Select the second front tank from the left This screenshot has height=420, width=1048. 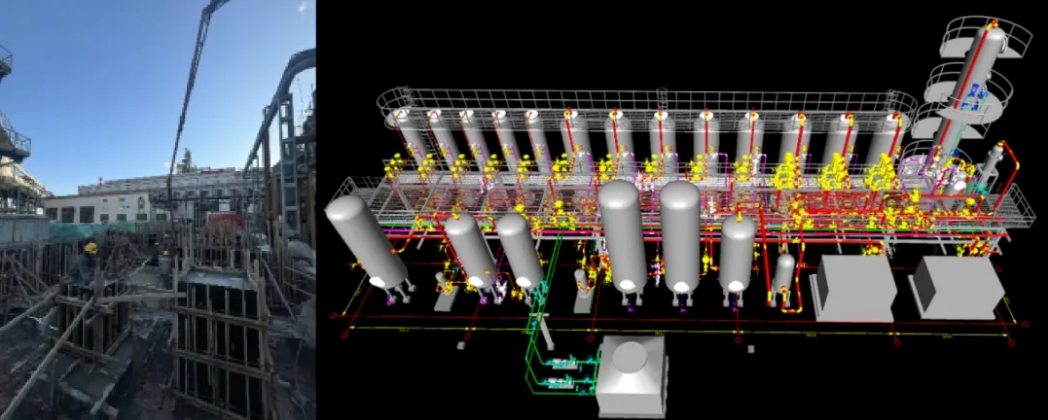point(469,250)
